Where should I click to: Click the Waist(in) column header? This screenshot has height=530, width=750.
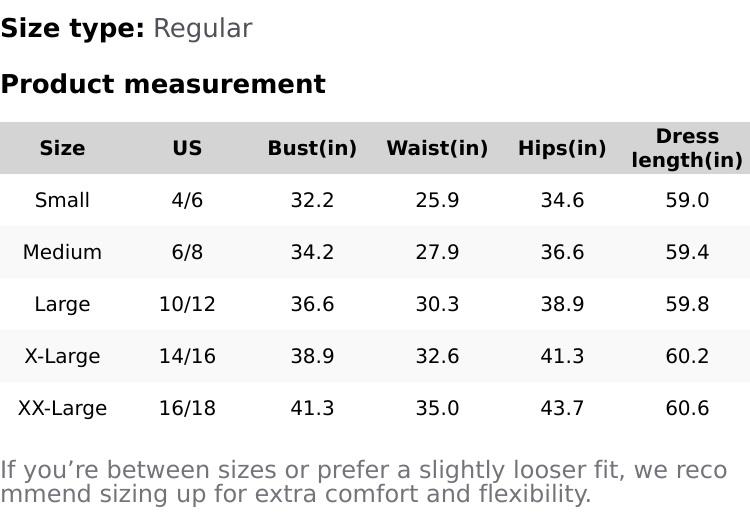click(437, 148)
